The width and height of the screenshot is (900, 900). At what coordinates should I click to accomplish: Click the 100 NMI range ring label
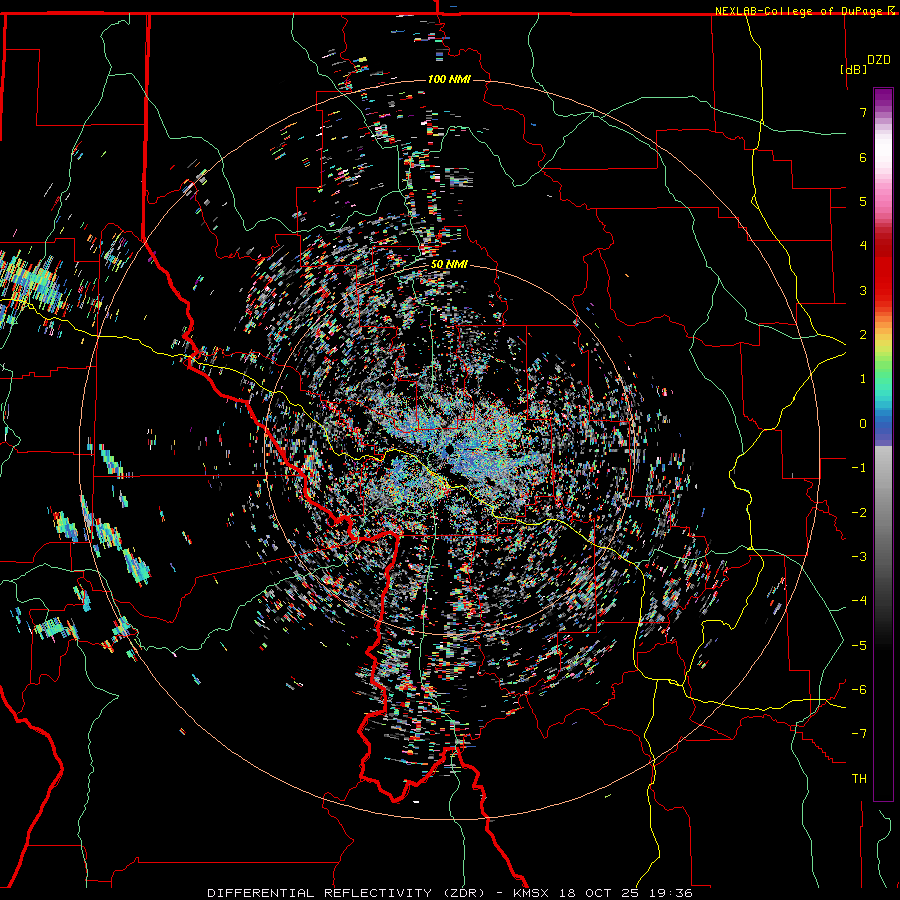pyautogui.click(x=449, y=79)
